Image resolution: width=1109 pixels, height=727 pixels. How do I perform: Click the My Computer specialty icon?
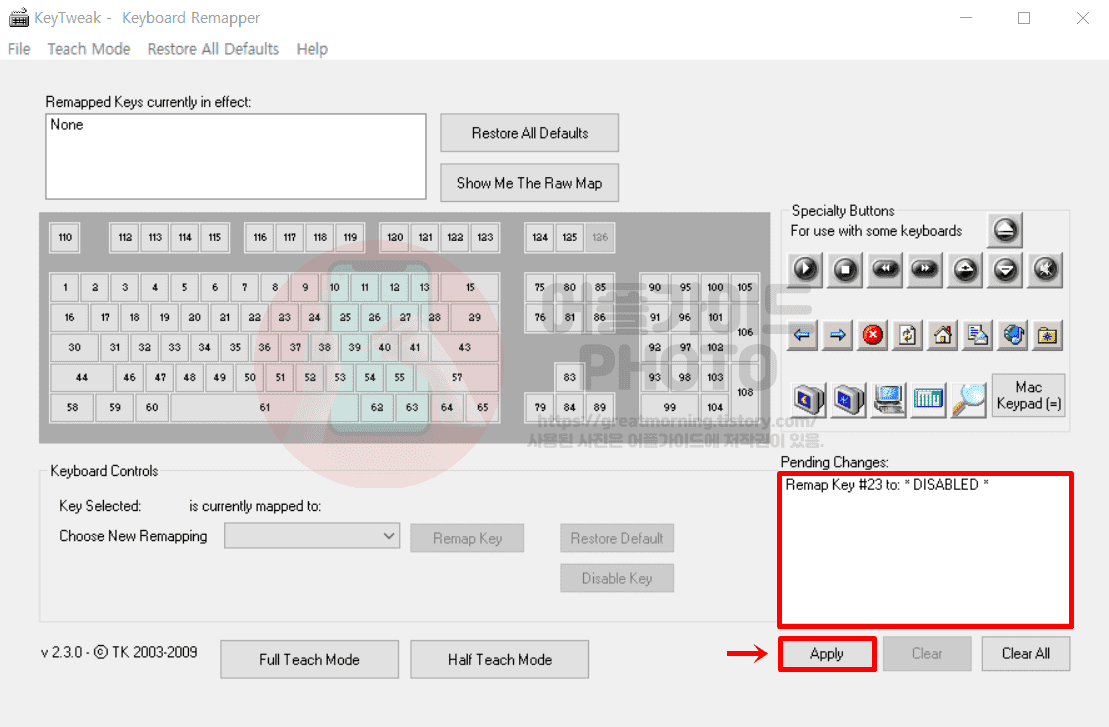click(889, 400)
